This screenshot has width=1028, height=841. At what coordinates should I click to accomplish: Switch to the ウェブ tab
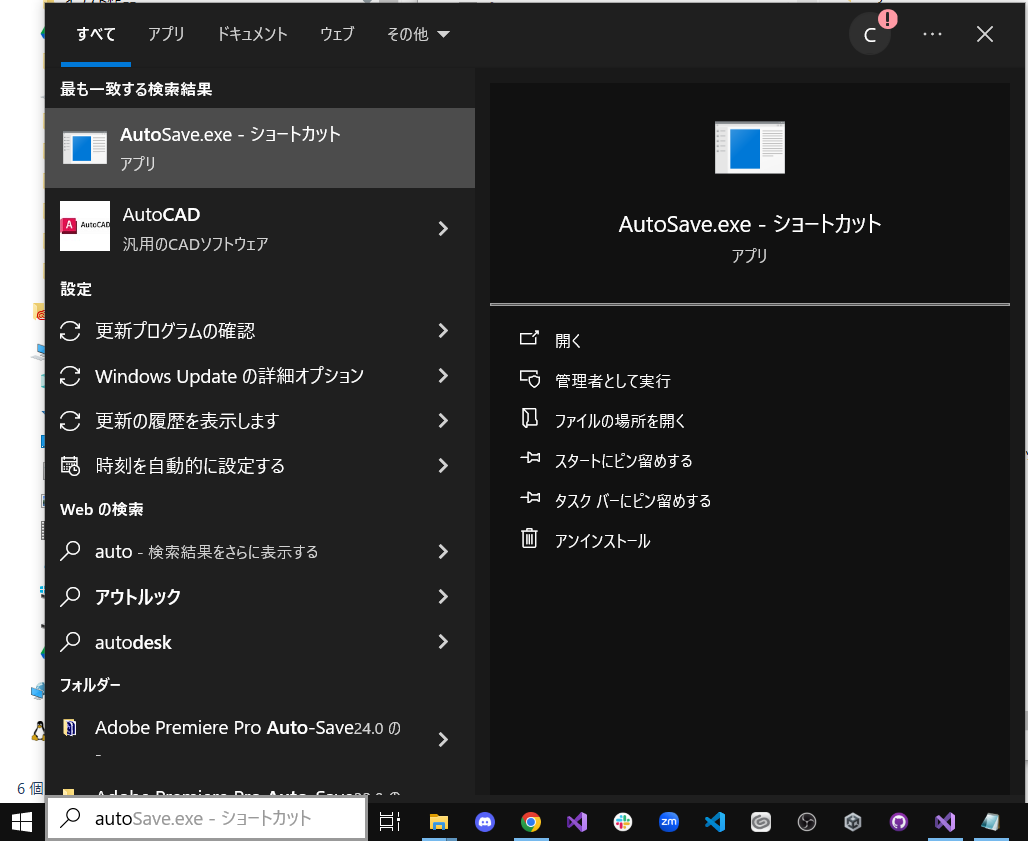coord(337,34)
